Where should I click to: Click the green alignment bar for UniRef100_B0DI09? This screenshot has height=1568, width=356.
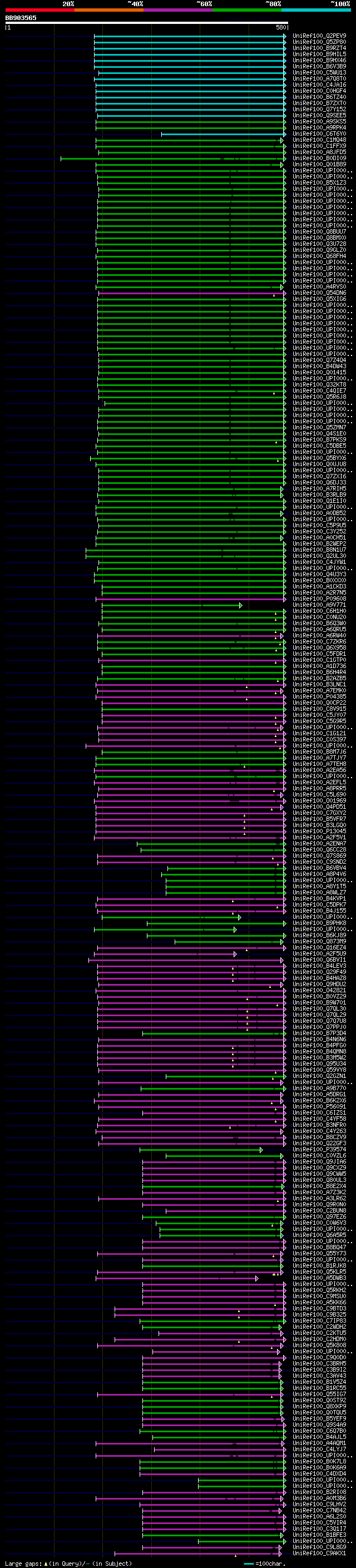tap(173, 159)
